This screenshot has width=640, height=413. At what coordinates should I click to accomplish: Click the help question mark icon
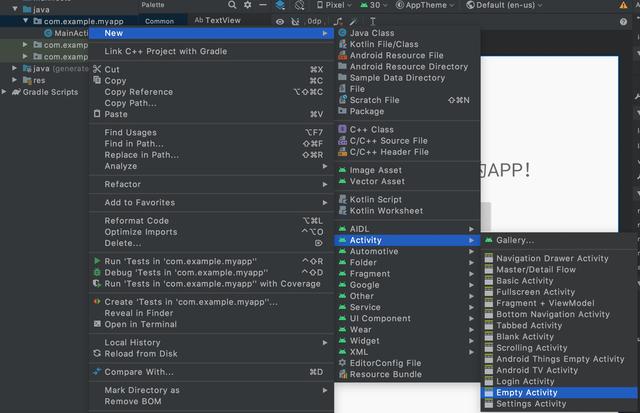pos(623,22)
